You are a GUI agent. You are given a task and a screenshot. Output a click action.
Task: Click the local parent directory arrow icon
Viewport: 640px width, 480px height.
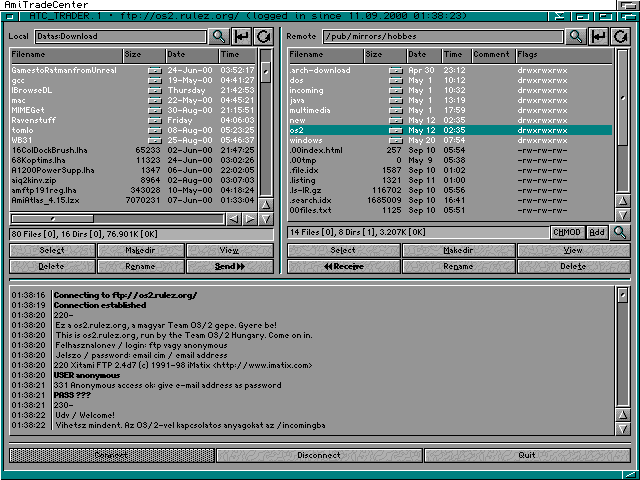click(x=242, y=36)
